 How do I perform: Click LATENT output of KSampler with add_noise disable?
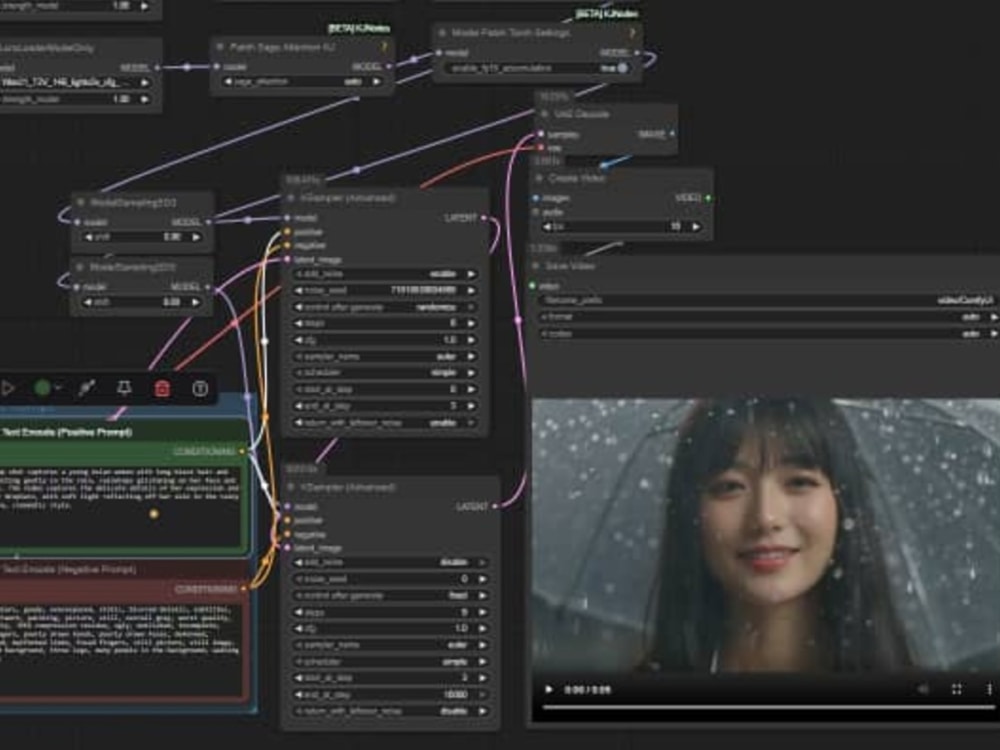(x=496, y=506)
